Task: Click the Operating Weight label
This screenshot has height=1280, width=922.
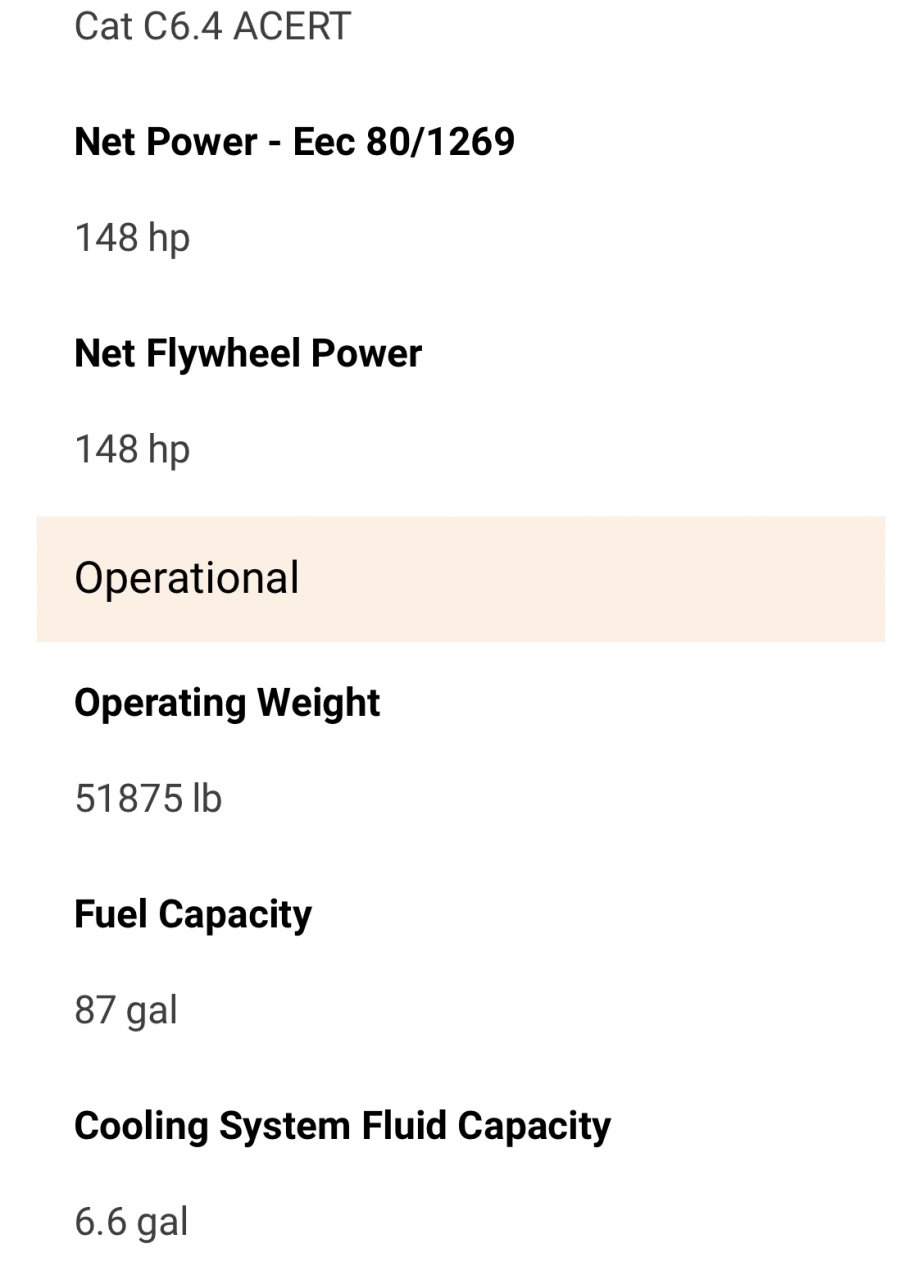Action: coord(227,703)
